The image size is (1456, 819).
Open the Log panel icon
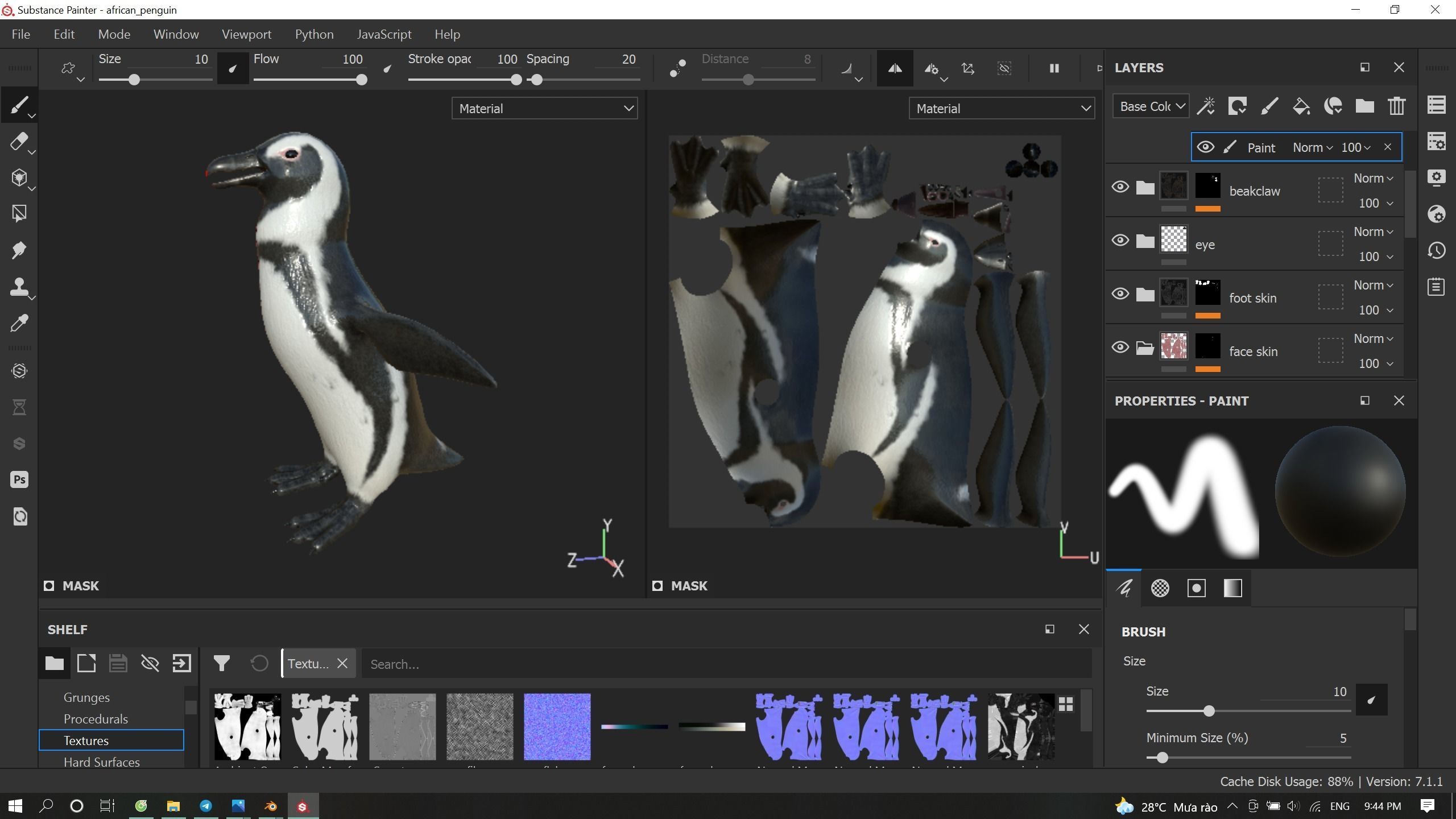1437,287
